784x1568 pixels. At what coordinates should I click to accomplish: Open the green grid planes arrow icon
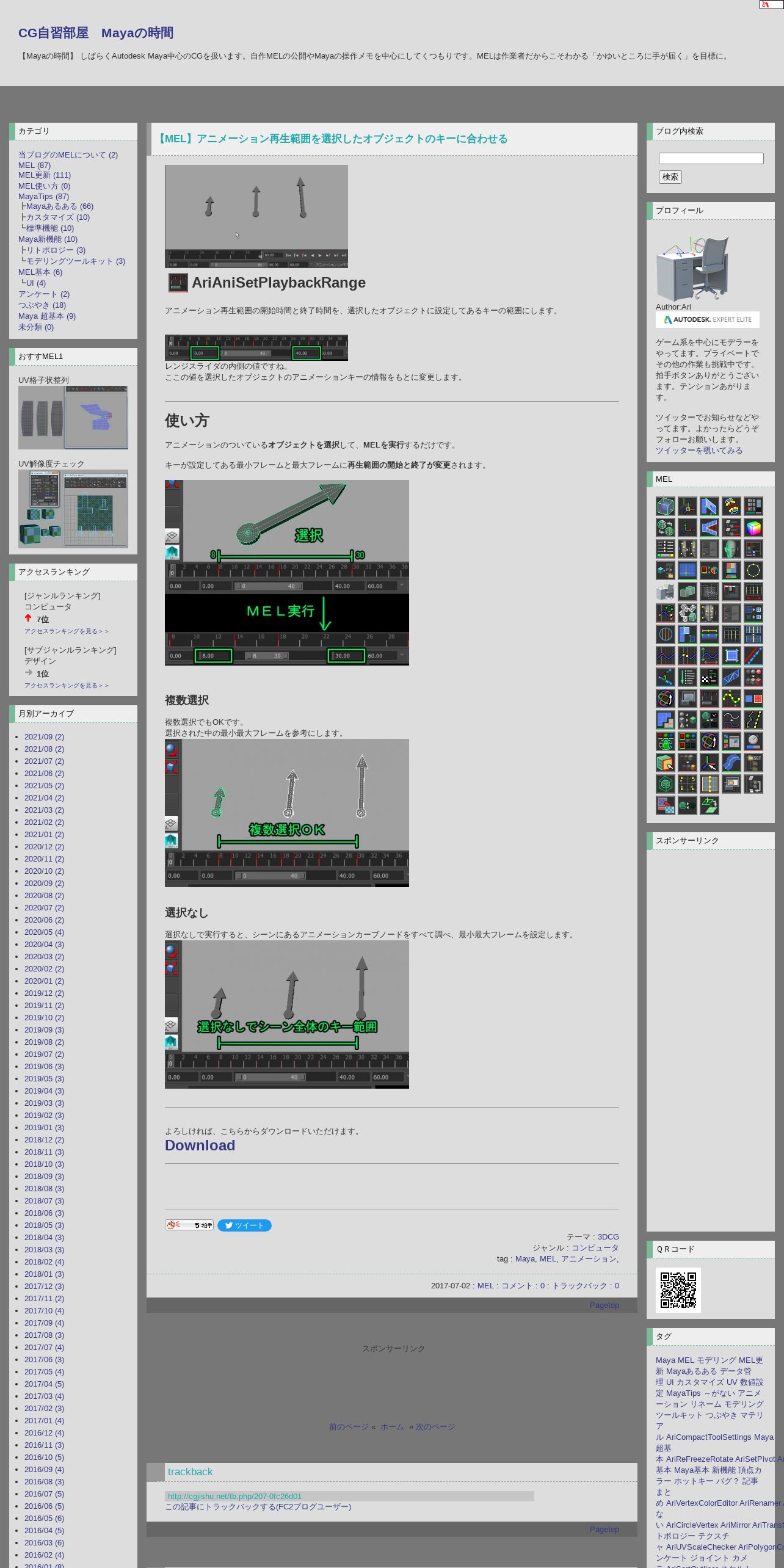click(710, 805)
